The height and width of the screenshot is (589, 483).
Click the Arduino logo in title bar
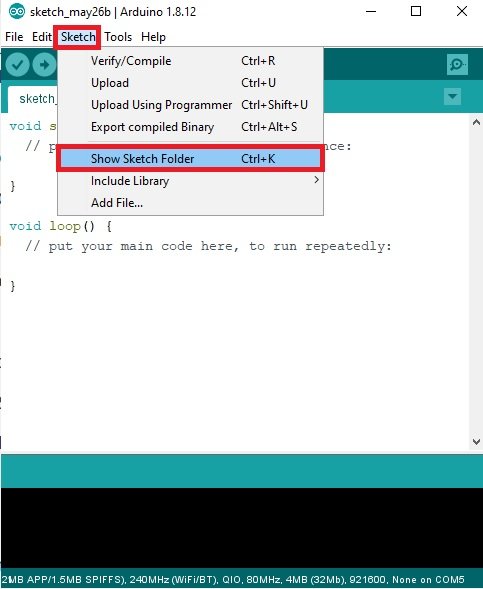coord(17,12)
